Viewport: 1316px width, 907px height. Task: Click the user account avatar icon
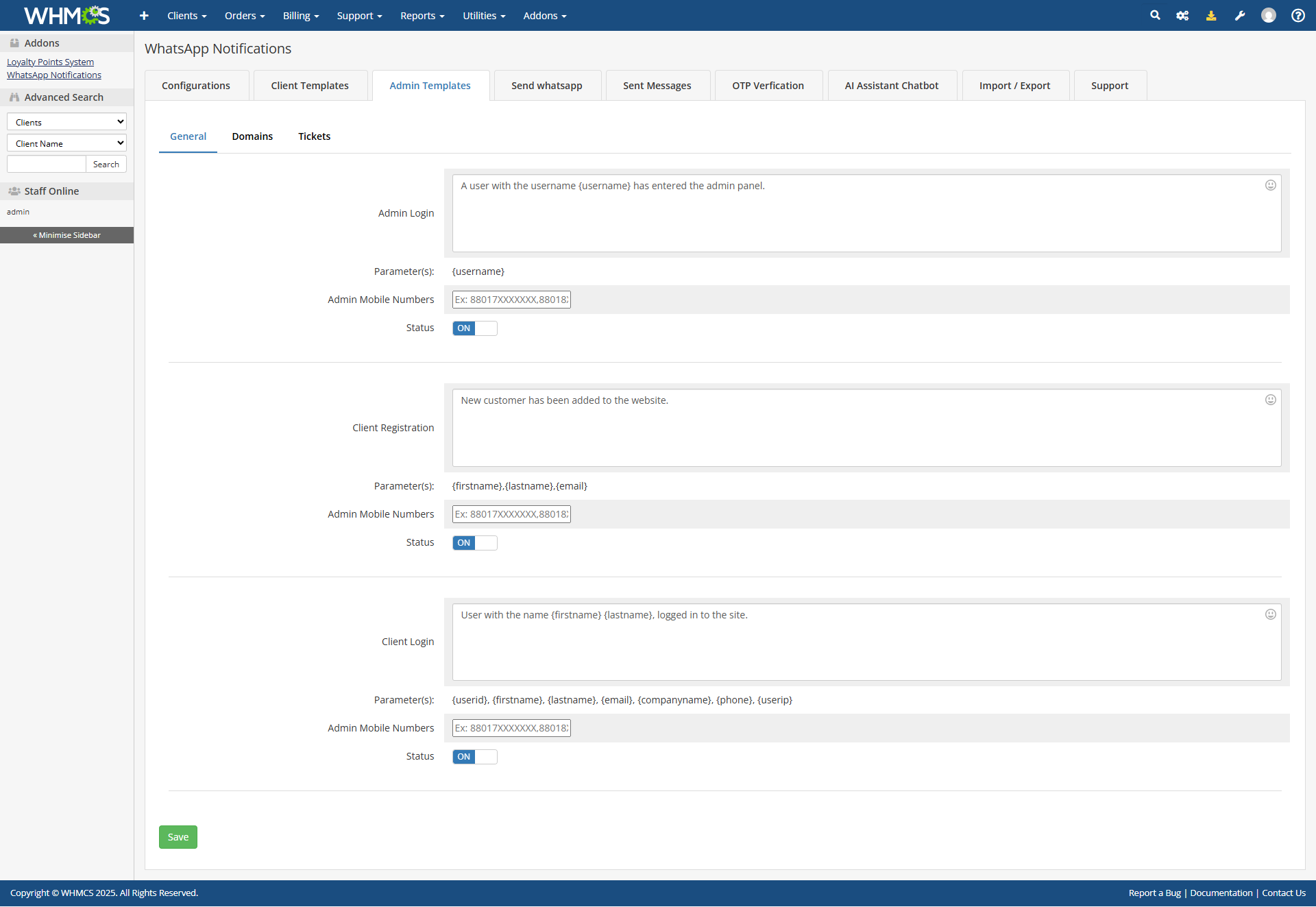point(1269,15)
